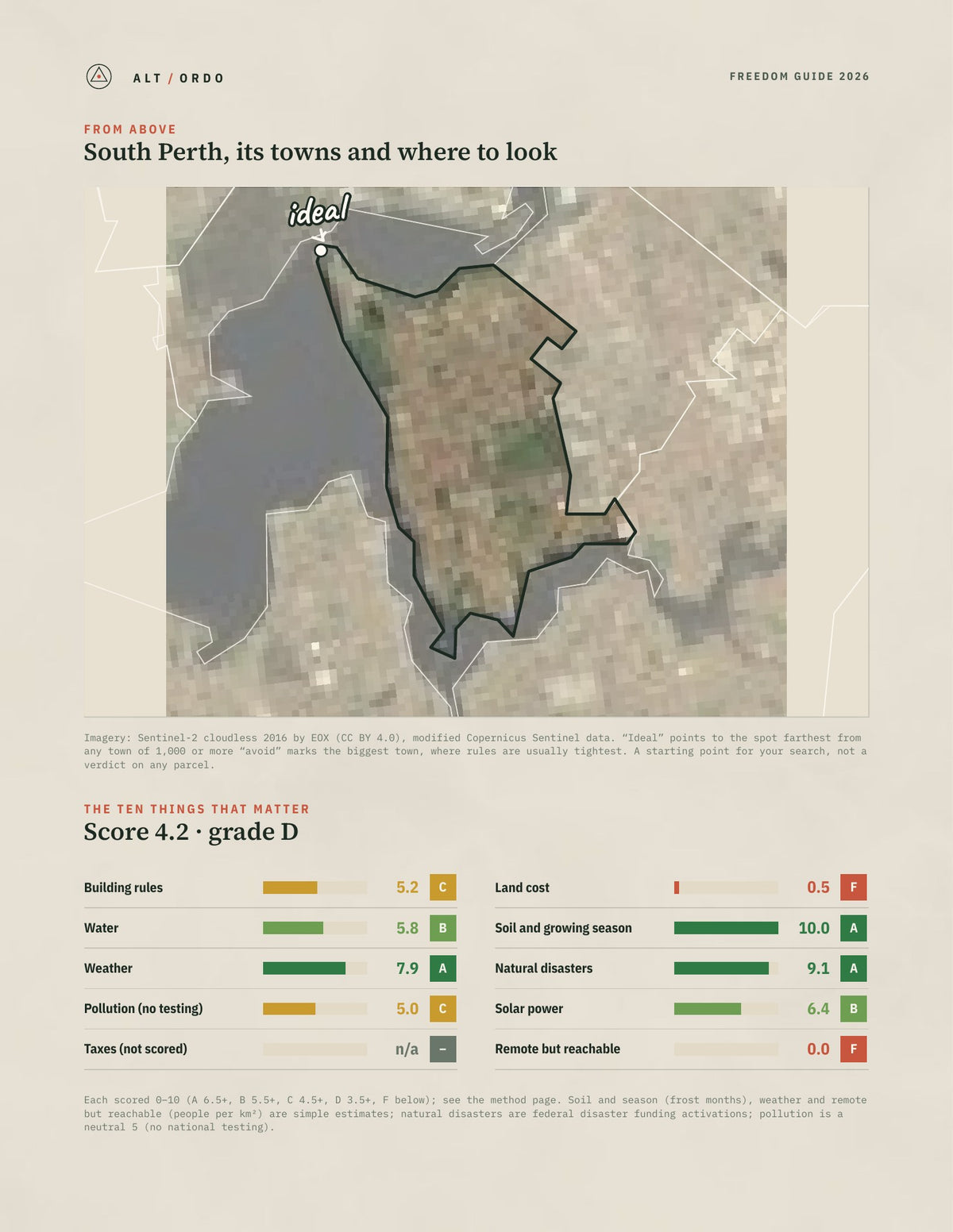Click the dash badge for Taxes
953x1232 pixels.
(x=443, y=1049)
